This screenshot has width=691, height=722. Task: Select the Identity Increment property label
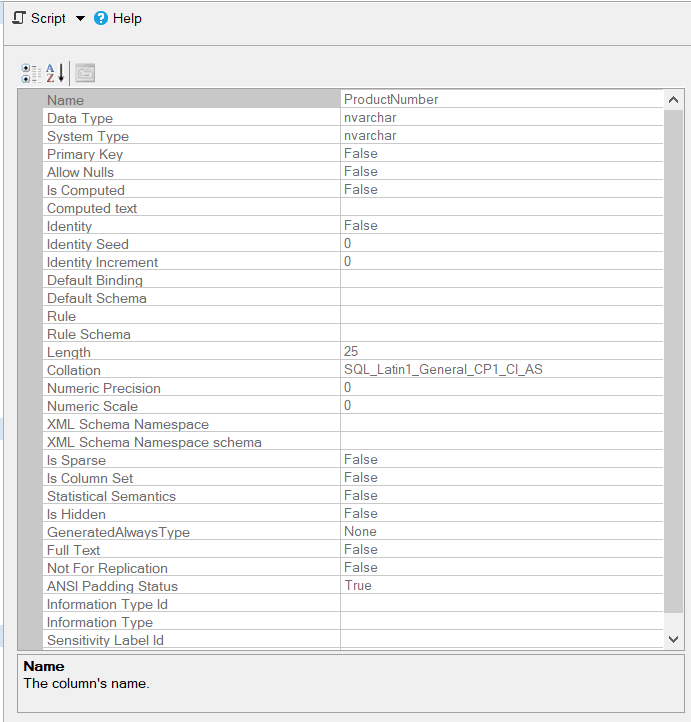click(102, 262)
